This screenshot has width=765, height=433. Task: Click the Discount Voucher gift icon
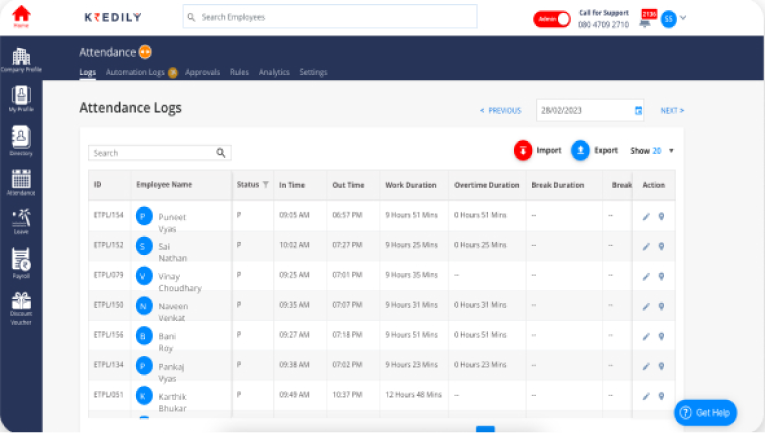tap(20, 301)
